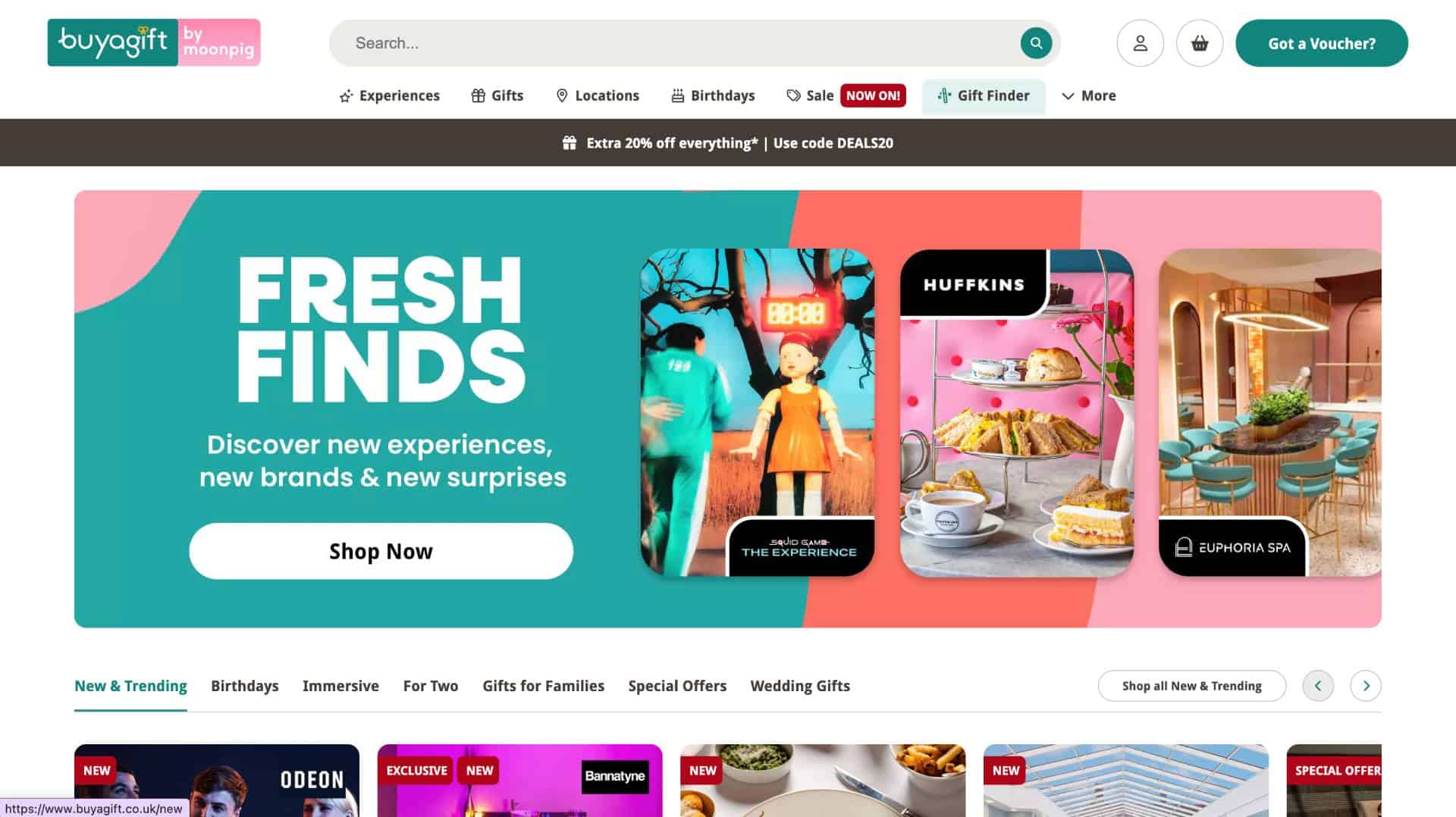Focus the Search input field
The image size is (1456, 817).
pyautogui.click(x=682, y=43)
